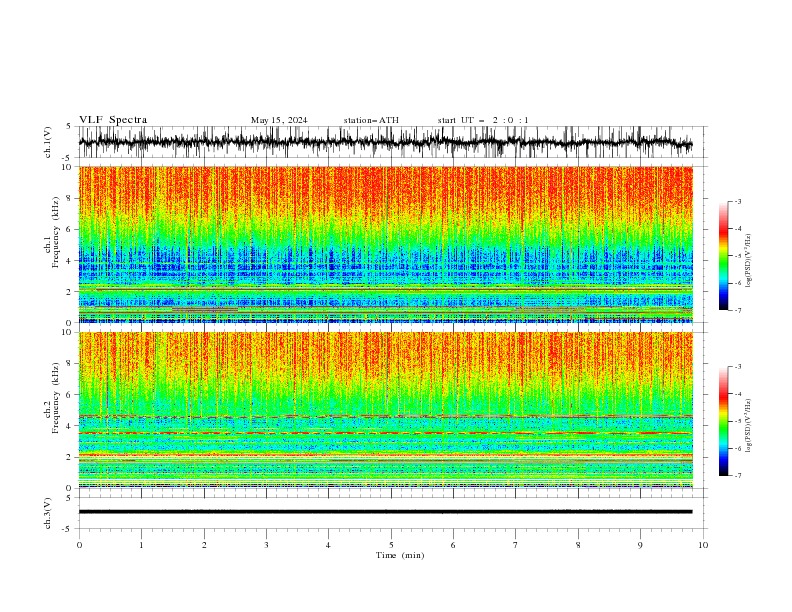This screenshot has height=612, width=792.
Task: Click the ch.2 log(PSD) colorbar label
Action: coord(748,426)
